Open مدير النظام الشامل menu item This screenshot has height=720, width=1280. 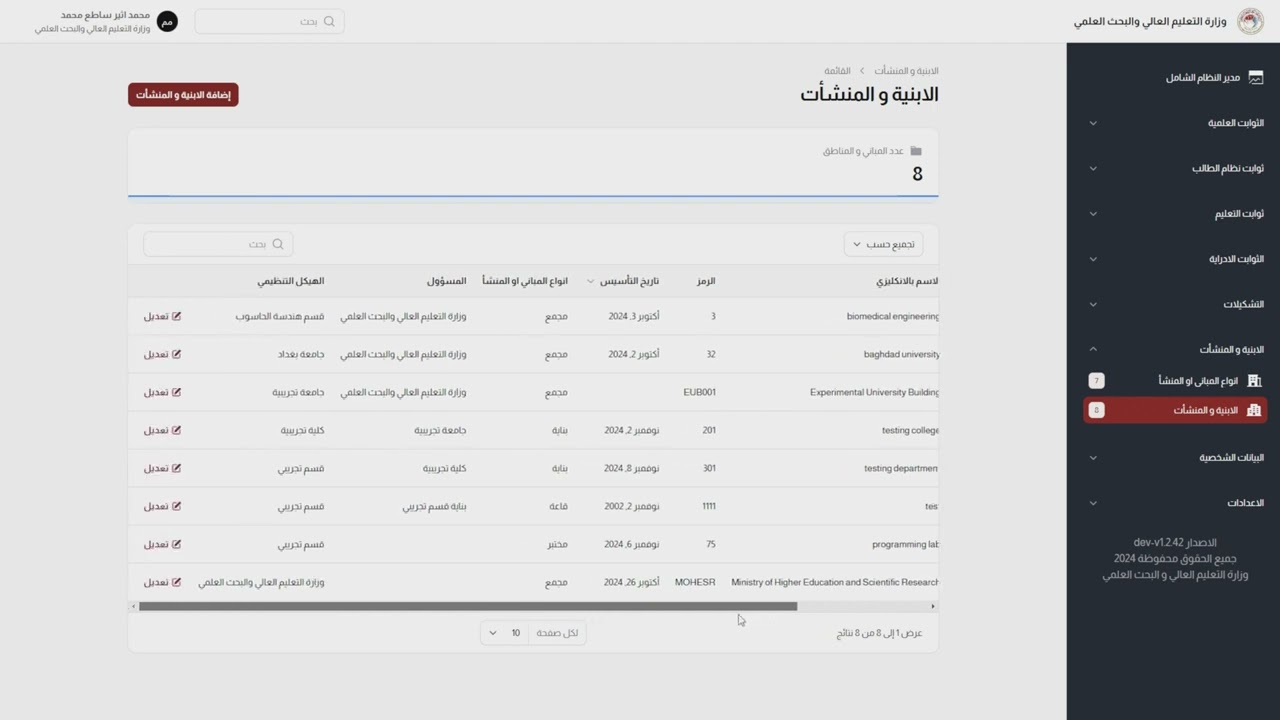coord(1175,77)
